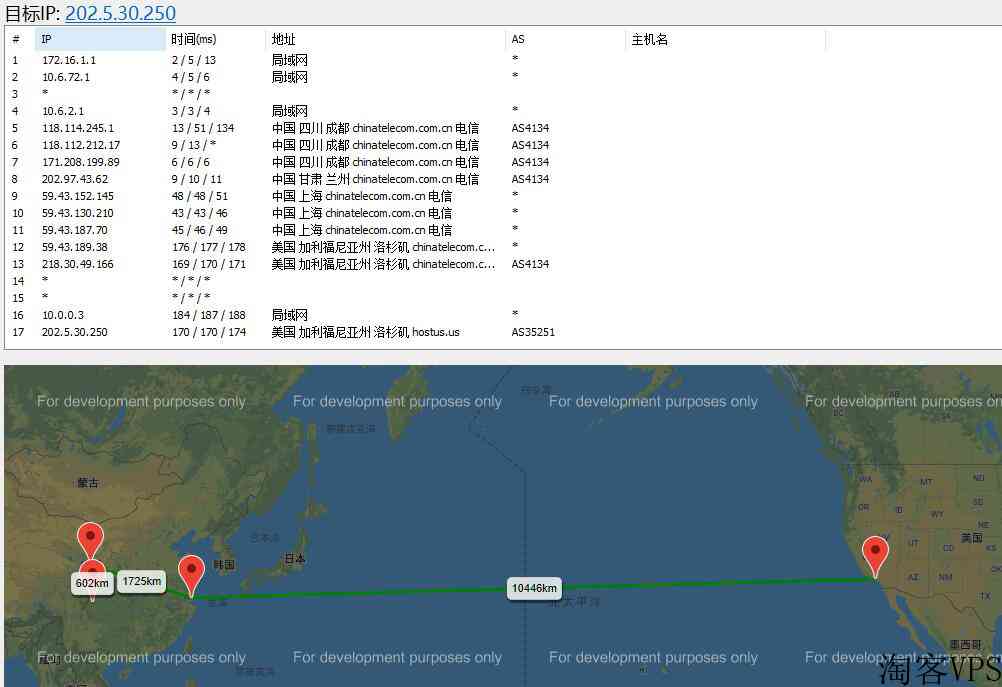Click the 602km distance label
Image resolution: width=1002 pixels, height=687 pixels.
91,583
